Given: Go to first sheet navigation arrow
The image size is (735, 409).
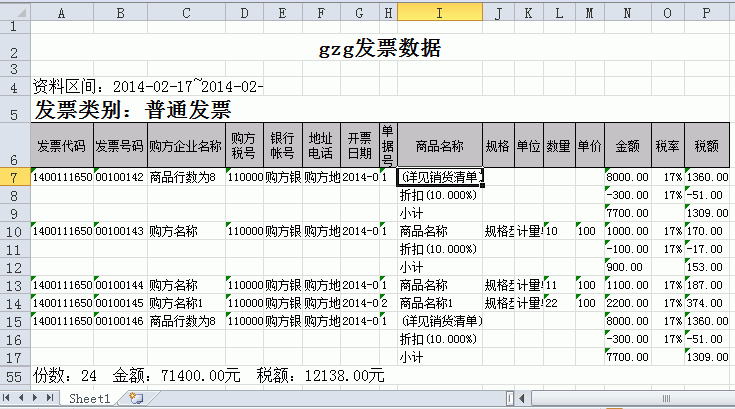Looking at the screenshot, I should [7, 398].
